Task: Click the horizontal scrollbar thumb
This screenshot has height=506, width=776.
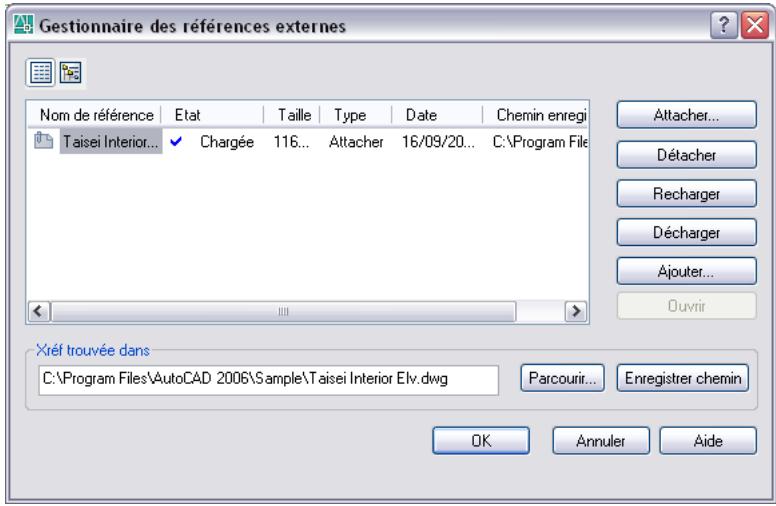Action: [x=283, y=311]
